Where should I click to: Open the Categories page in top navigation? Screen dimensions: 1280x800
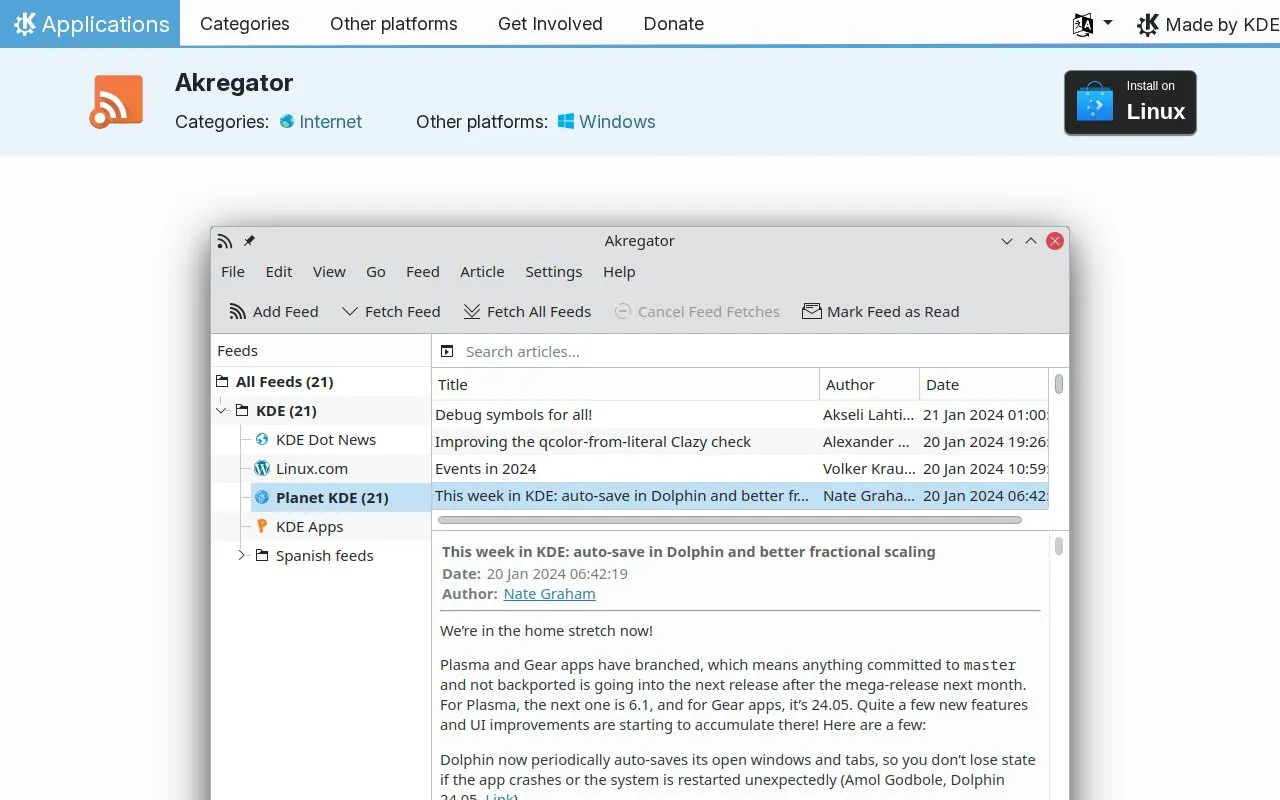tap(245, 24)
